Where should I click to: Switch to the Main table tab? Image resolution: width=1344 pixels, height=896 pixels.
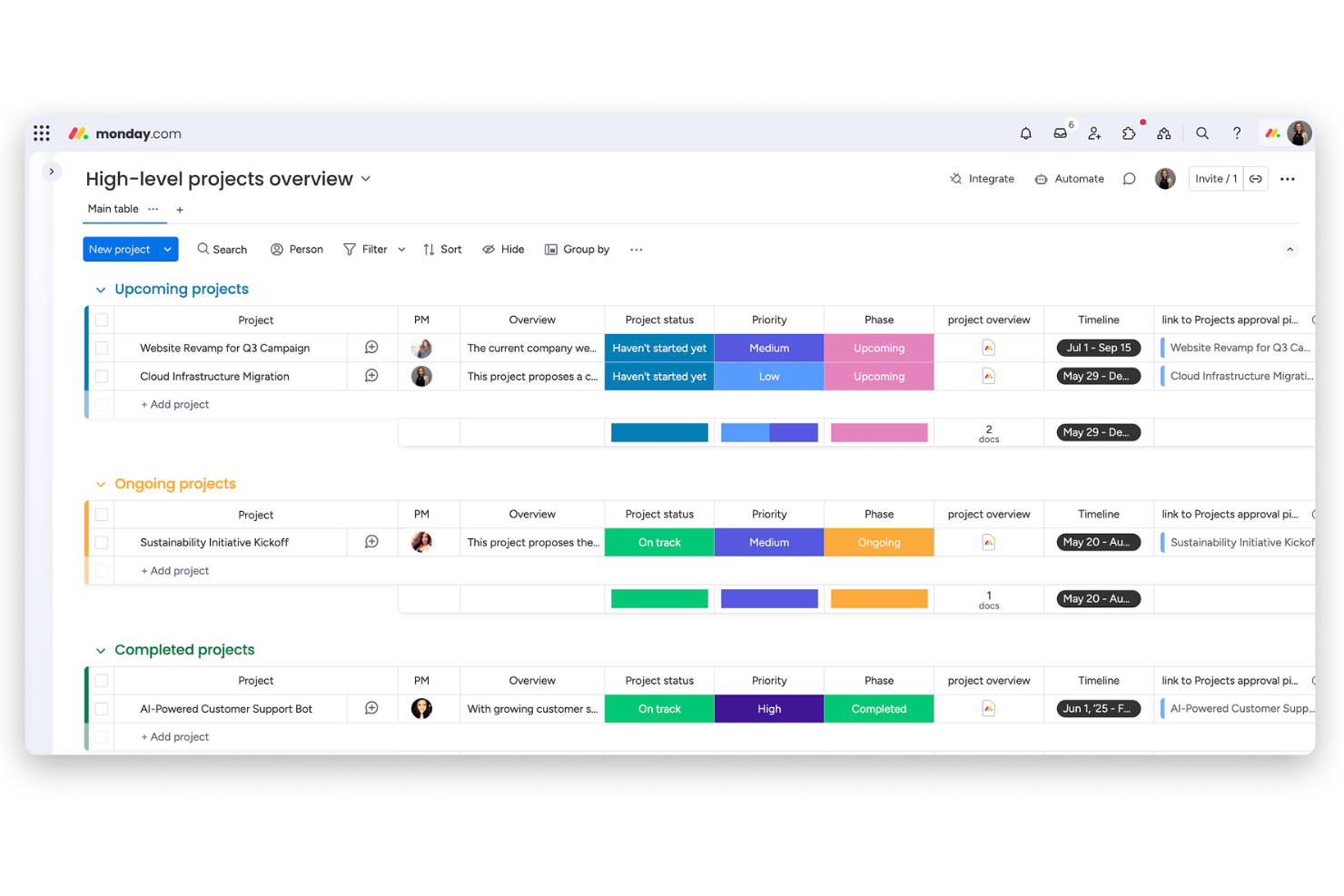click(x=111, y=209)
